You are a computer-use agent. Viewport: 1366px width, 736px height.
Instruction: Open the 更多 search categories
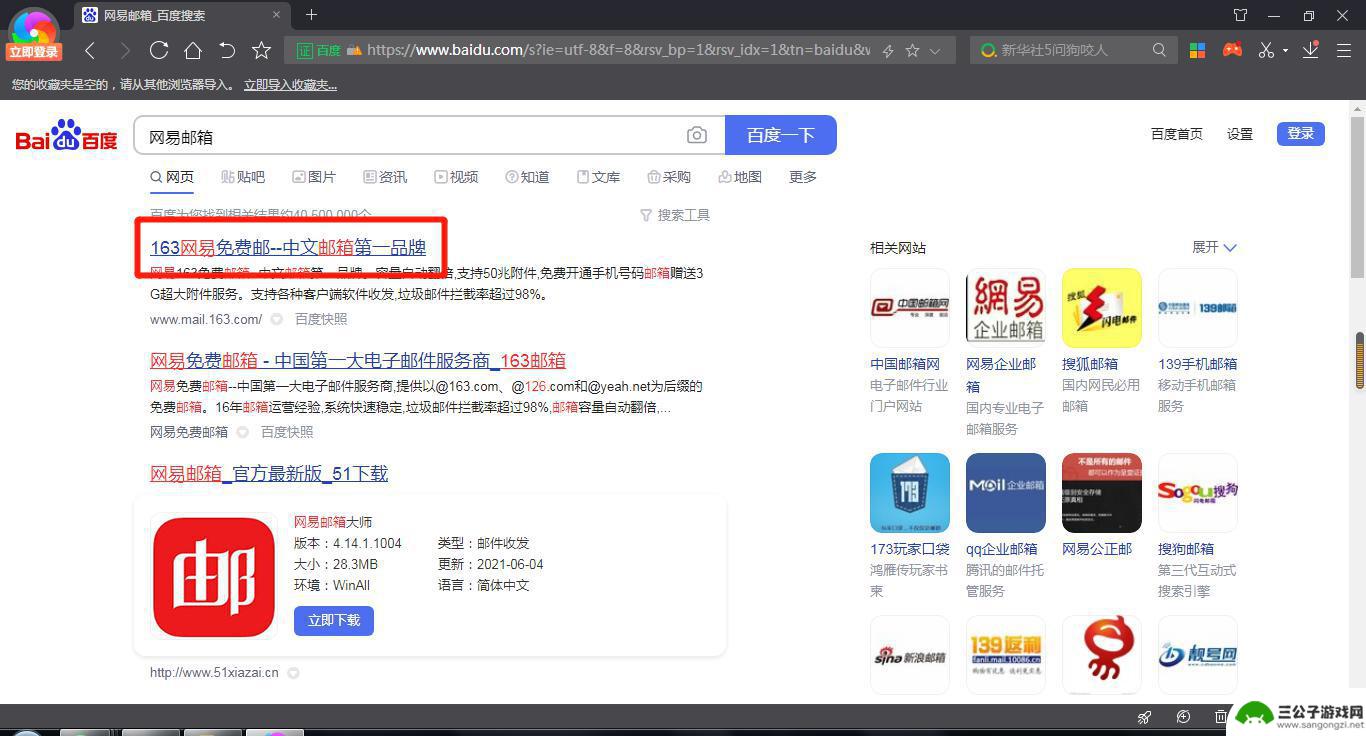click(803, 177)
